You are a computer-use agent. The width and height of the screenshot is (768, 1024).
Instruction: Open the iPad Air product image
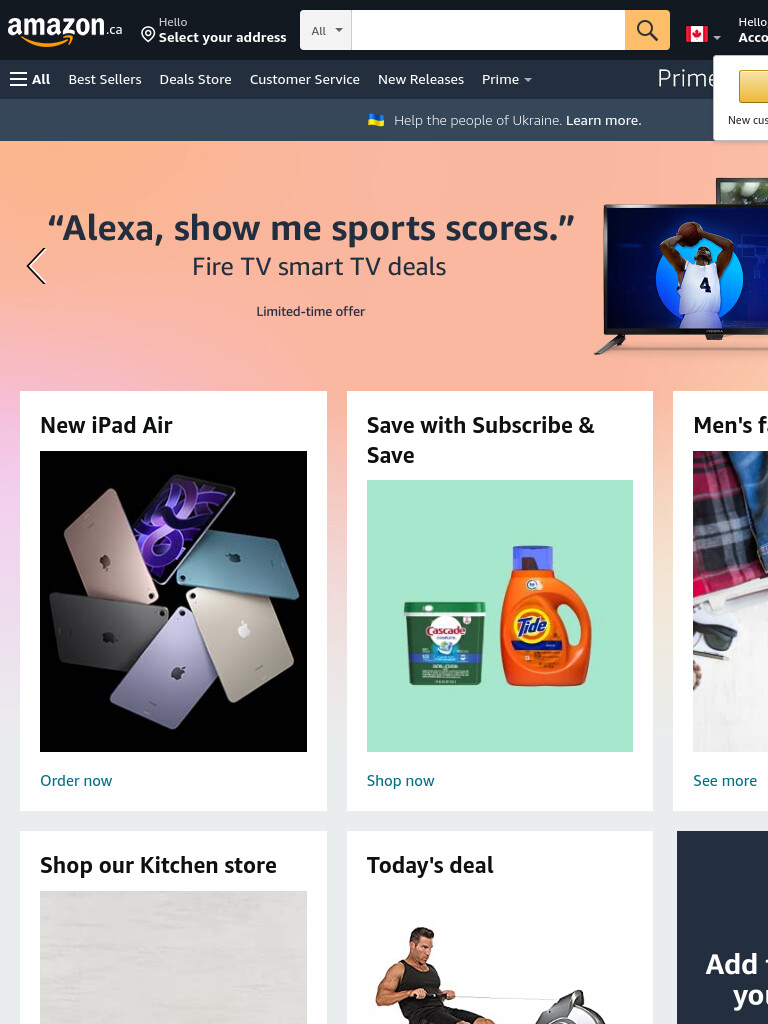point(173,601)
